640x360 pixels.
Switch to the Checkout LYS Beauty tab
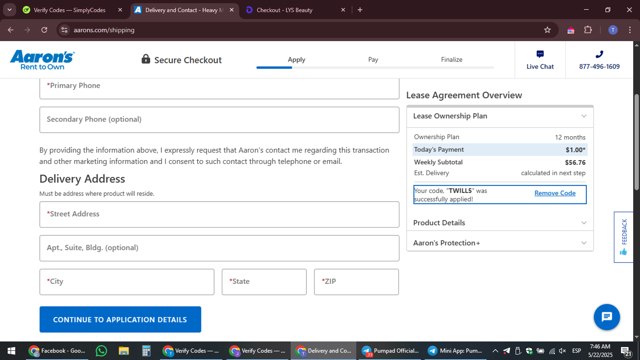[284, 10]
